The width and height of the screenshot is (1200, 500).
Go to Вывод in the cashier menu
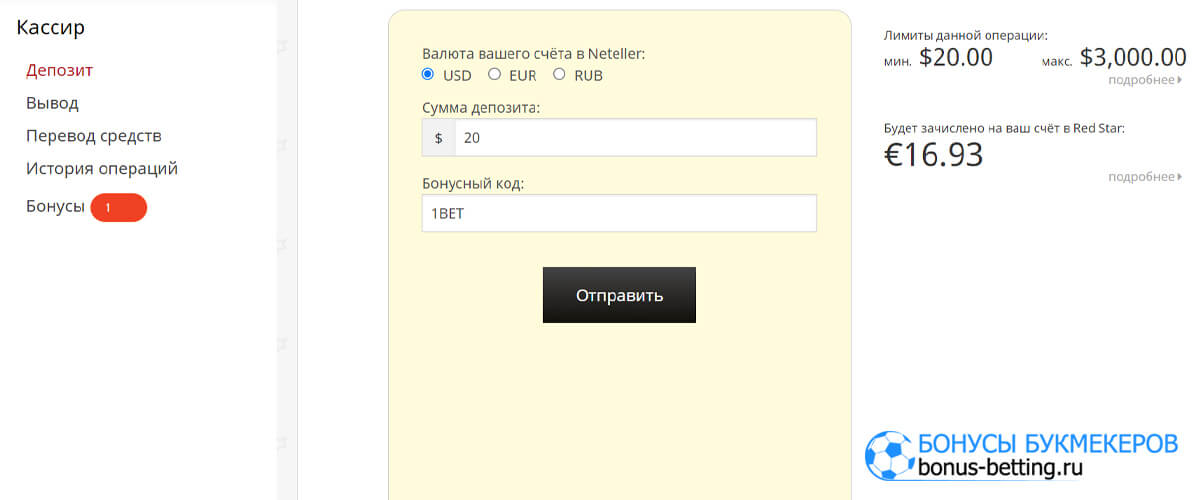click(x=52, y=103)
